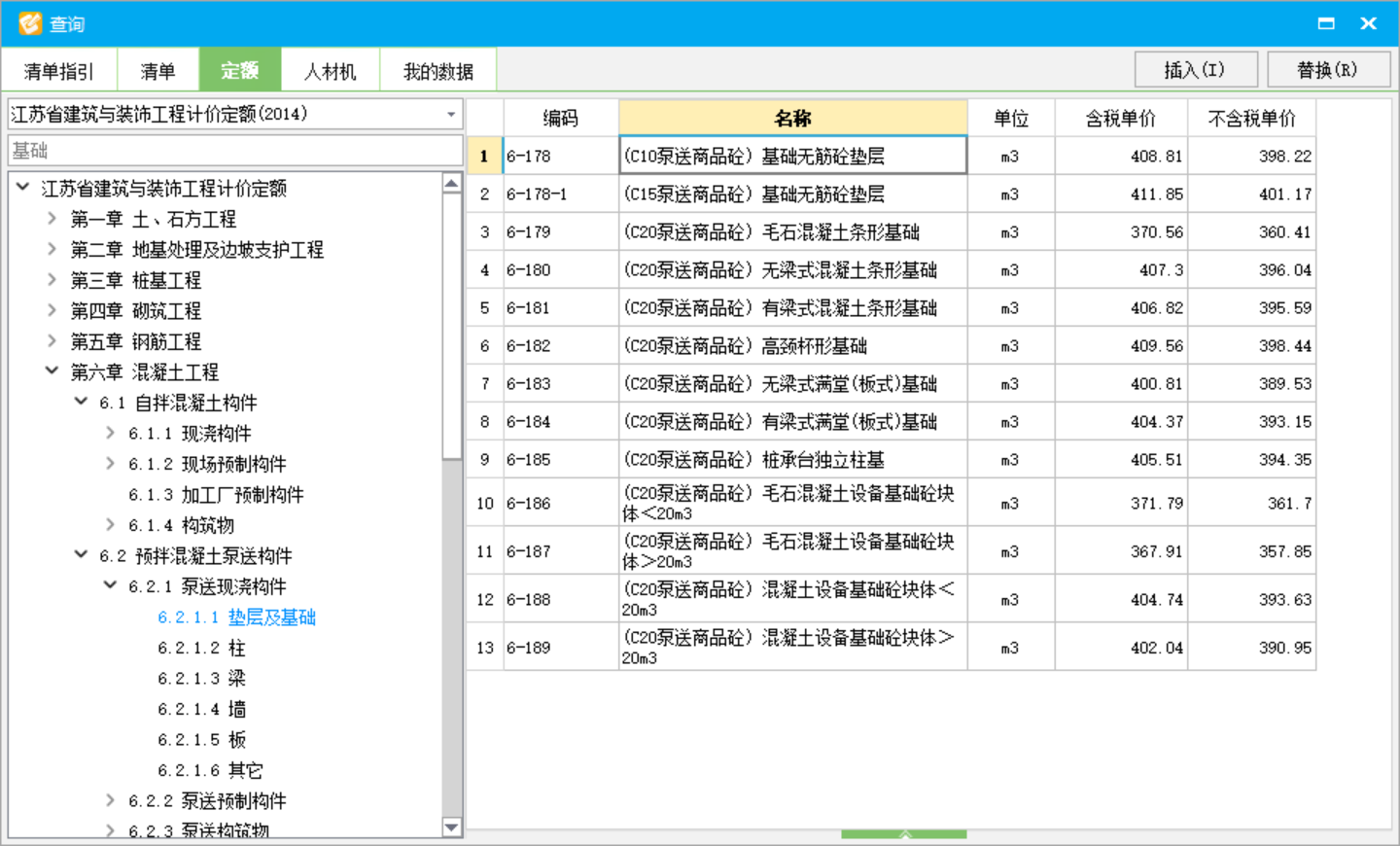
Task: Select tree item 6.2.1.2 柱
Action: 201,648
